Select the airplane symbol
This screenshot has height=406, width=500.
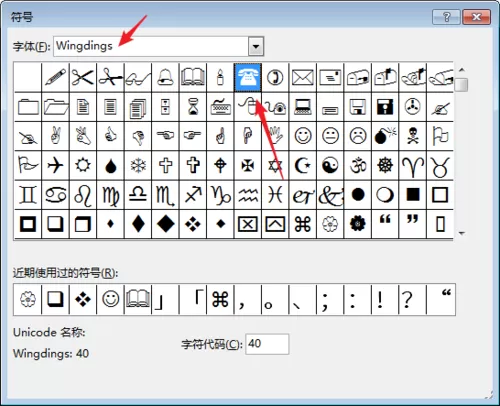(55, 165)
